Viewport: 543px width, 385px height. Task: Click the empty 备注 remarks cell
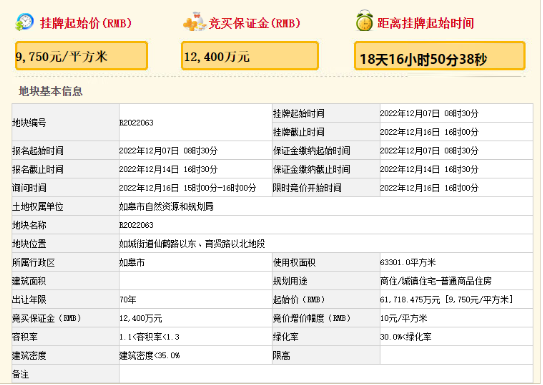[326, 374]
